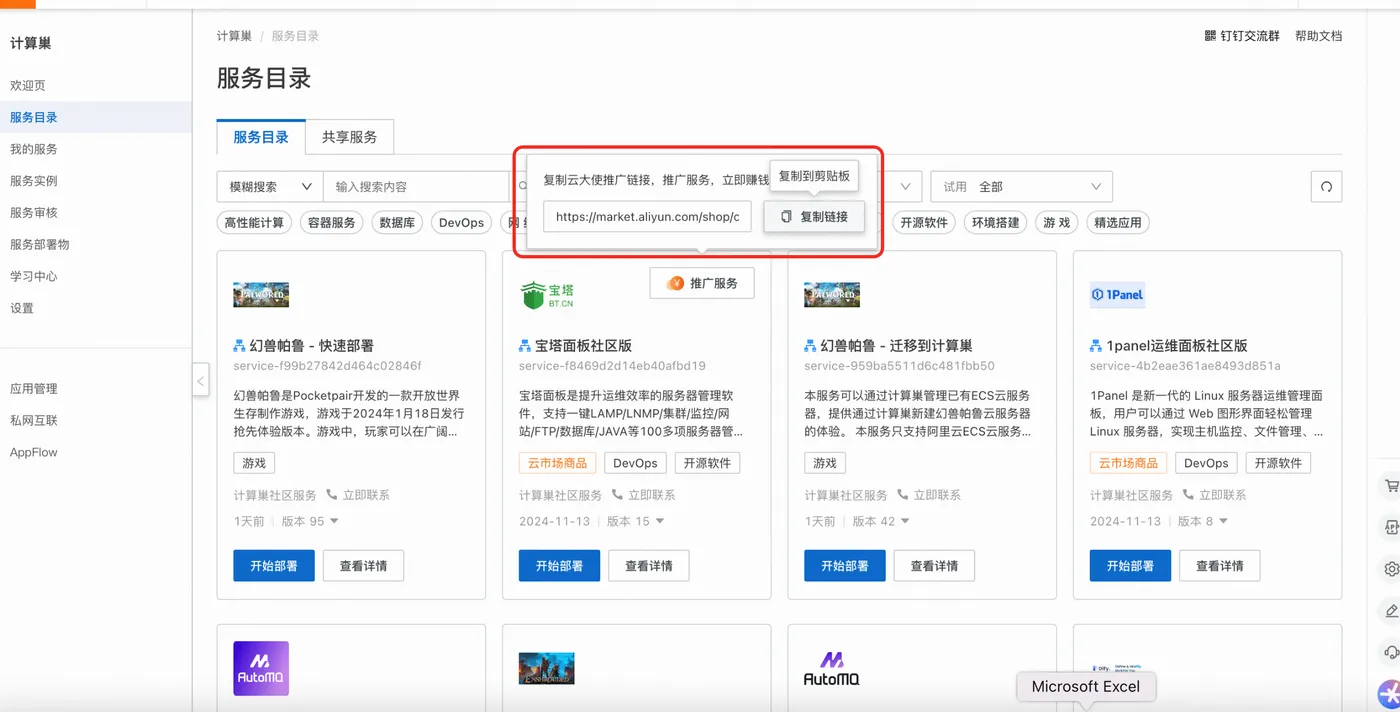Click service ID service-f99b27842d464c02846f
1400x712 pixels.
pyautogui.click(x=327, y=366)
